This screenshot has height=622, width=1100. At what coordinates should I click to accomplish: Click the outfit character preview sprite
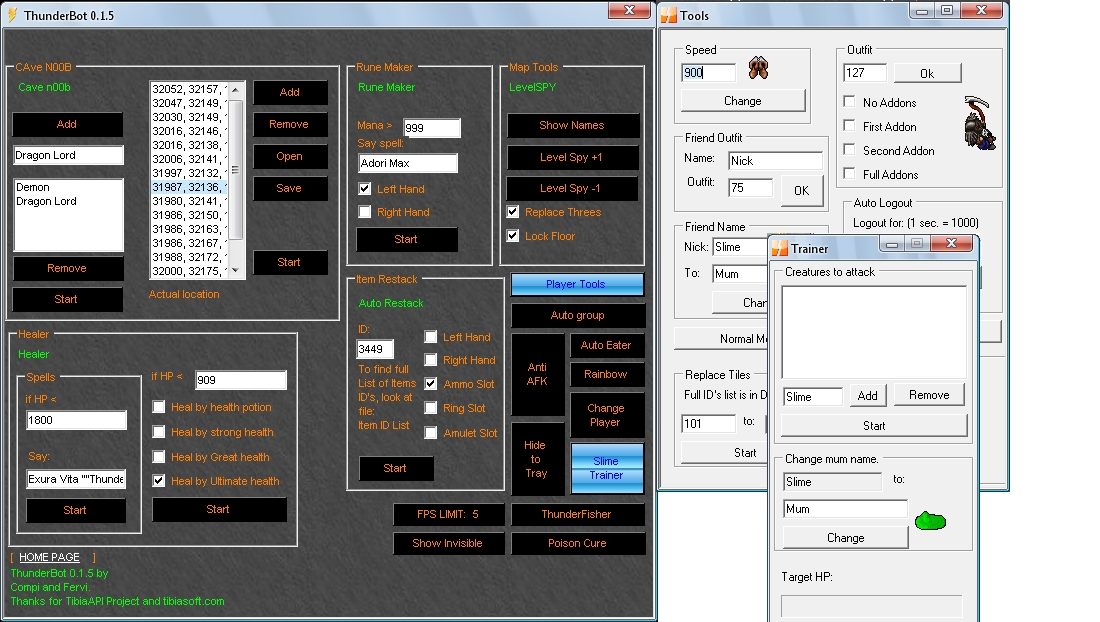[979, 124]
